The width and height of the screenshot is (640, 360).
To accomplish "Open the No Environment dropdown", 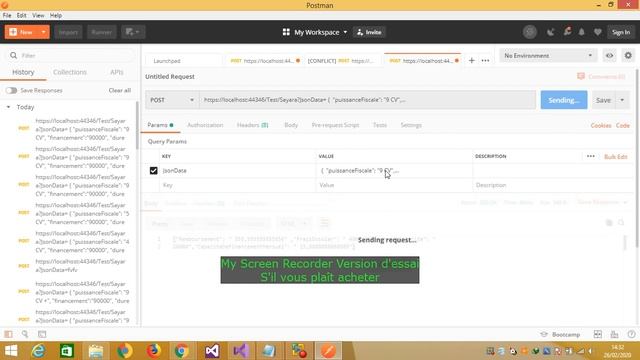I will point(548,56).
